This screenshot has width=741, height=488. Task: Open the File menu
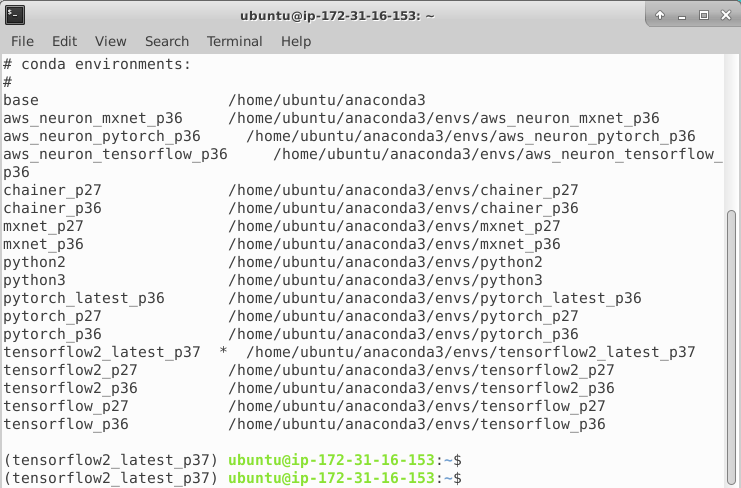[22, 41]
